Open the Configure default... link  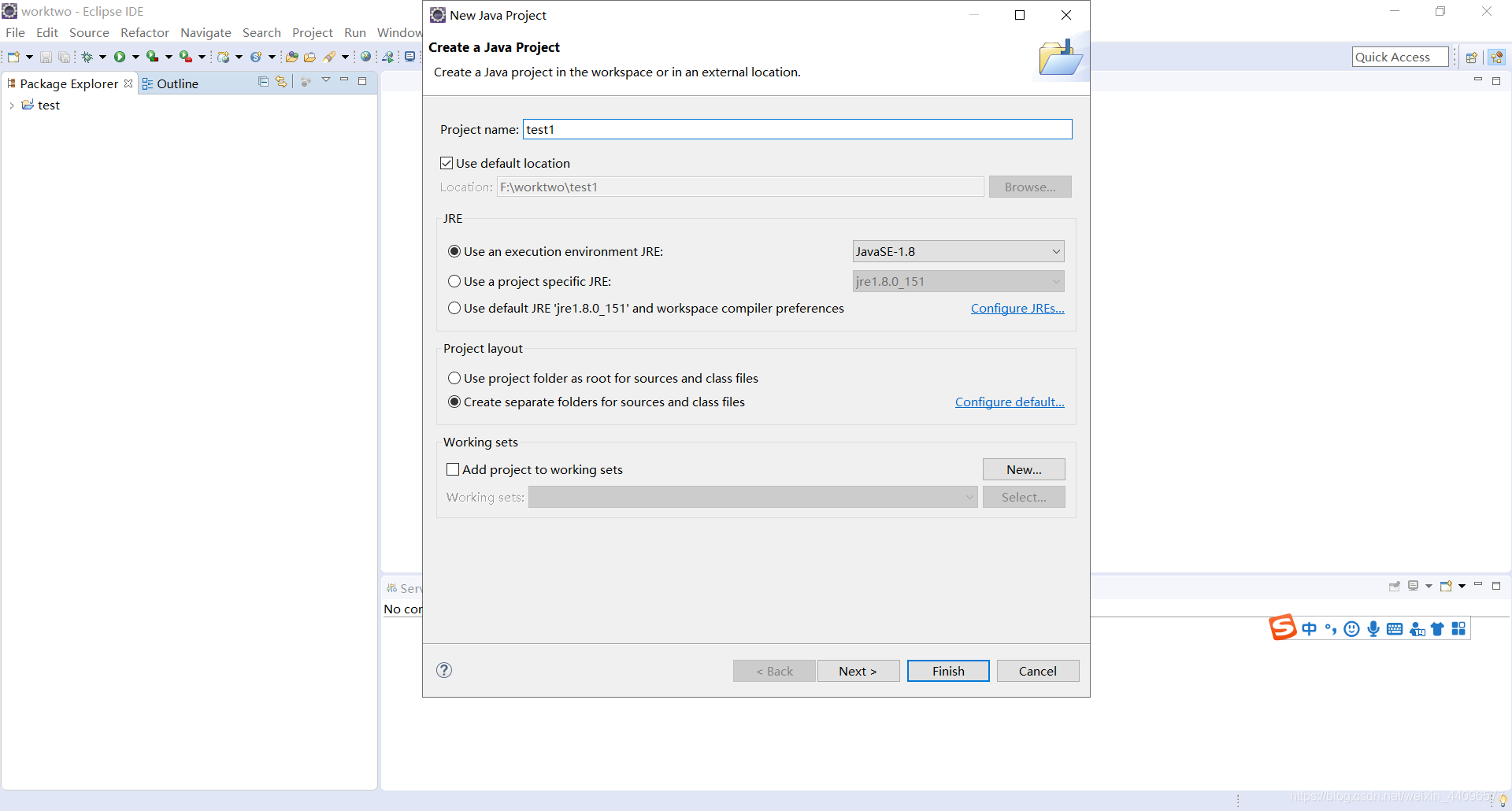tap(1010, 402)
